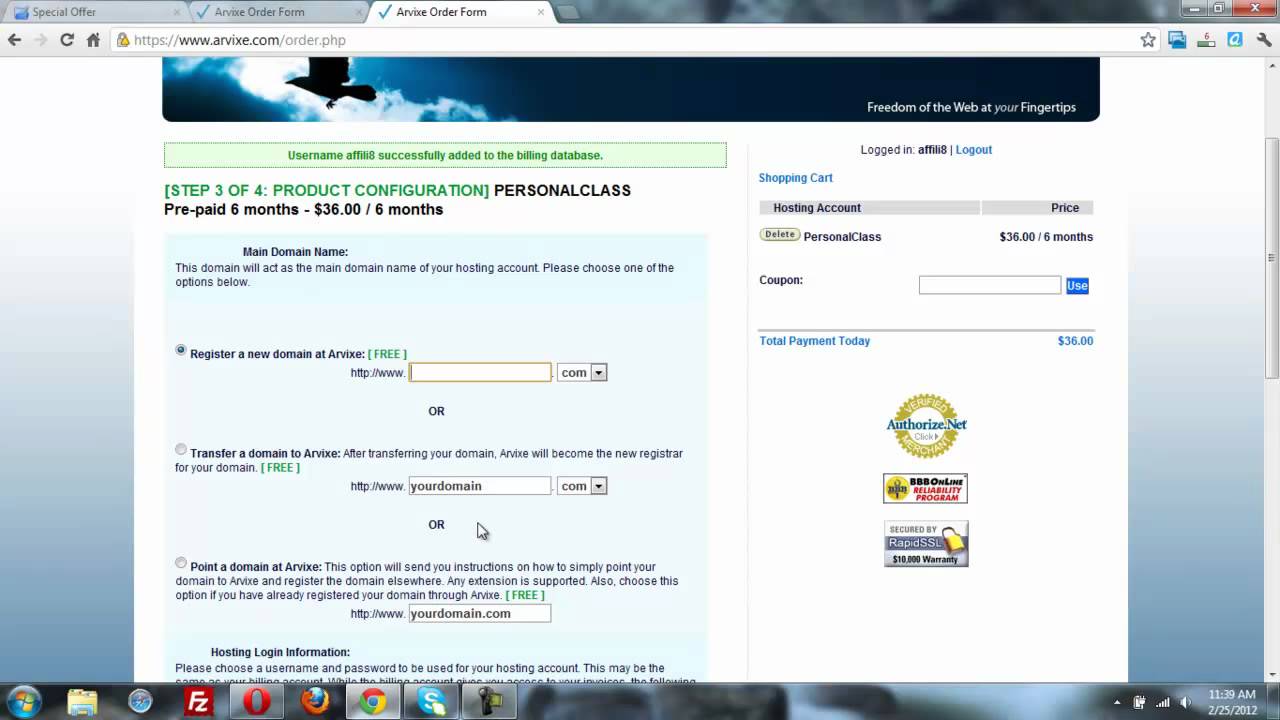Click the '$36.00 / 6 months' cart price
The height and width of the screenshot is (720, 1280).
tap(1046, 237)
